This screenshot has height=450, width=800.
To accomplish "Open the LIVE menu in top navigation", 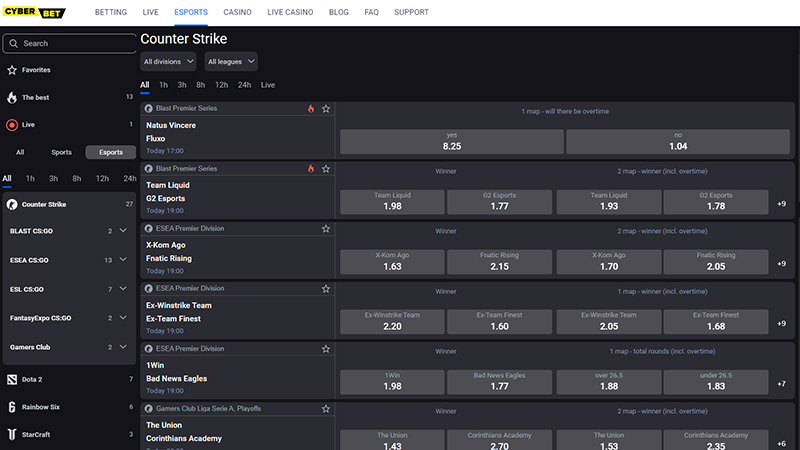I will [151, 12].
